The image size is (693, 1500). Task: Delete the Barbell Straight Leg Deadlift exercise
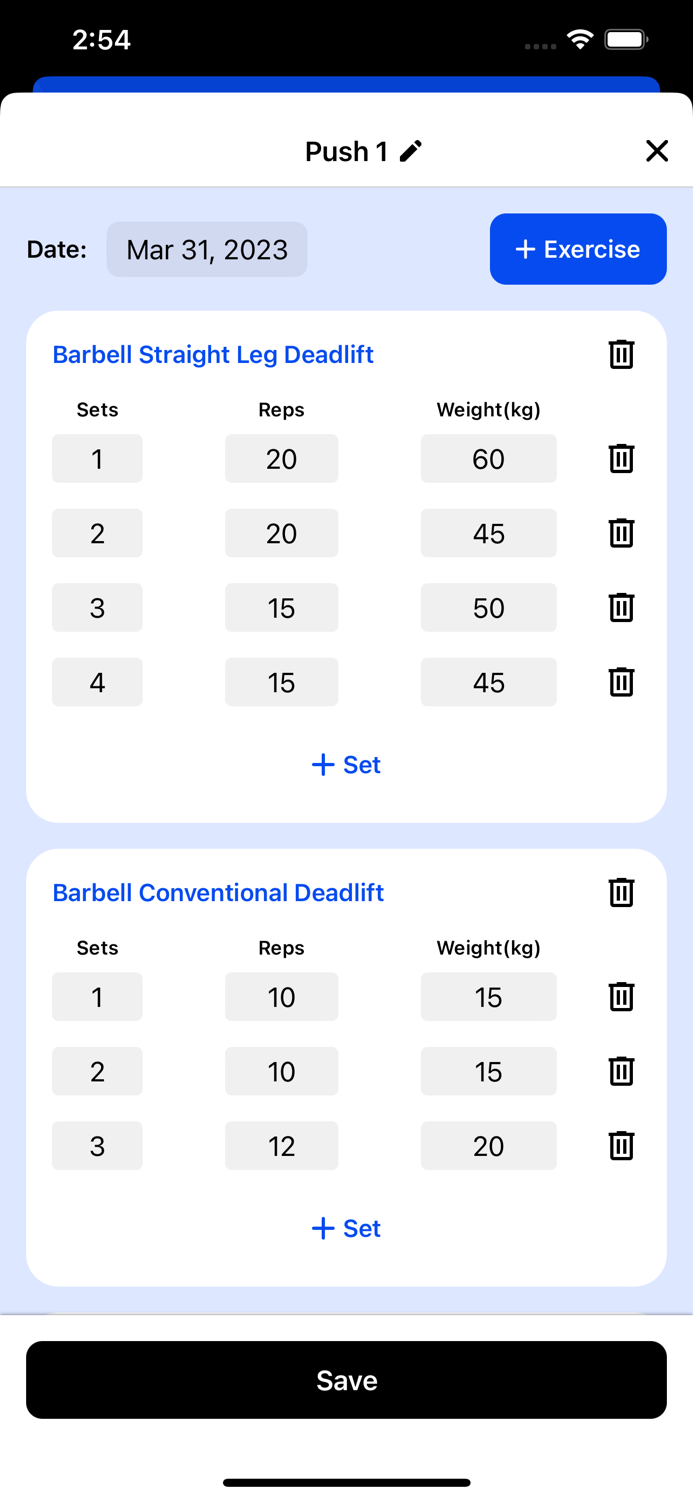coord(621,354)
